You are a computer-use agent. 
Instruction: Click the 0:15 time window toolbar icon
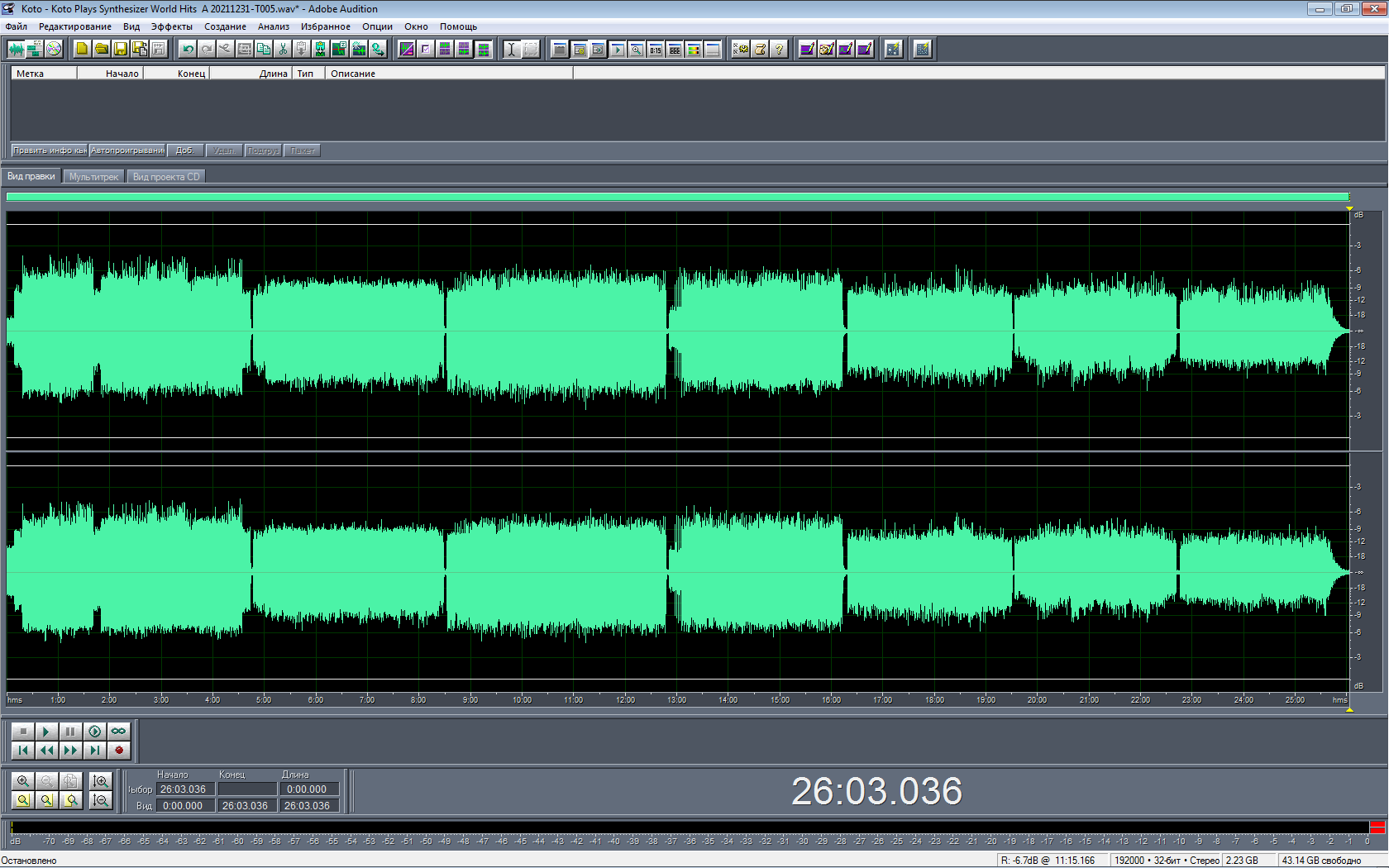tap(656, 49)
